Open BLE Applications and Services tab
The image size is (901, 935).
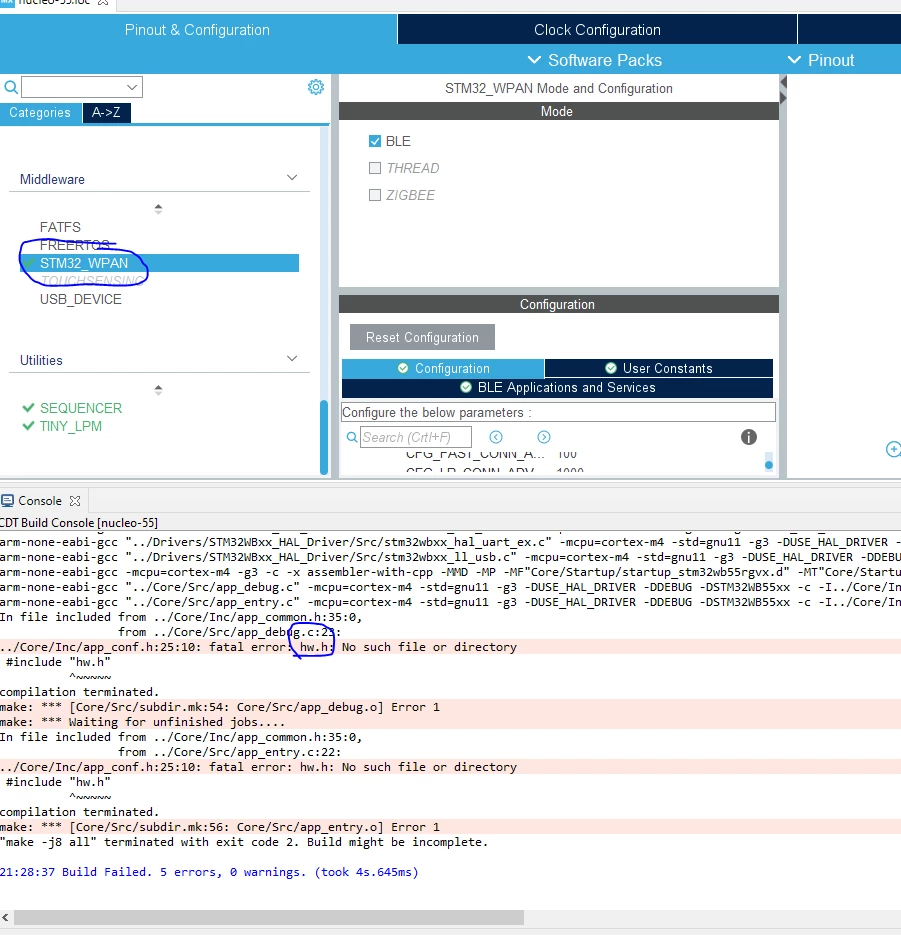558,388
